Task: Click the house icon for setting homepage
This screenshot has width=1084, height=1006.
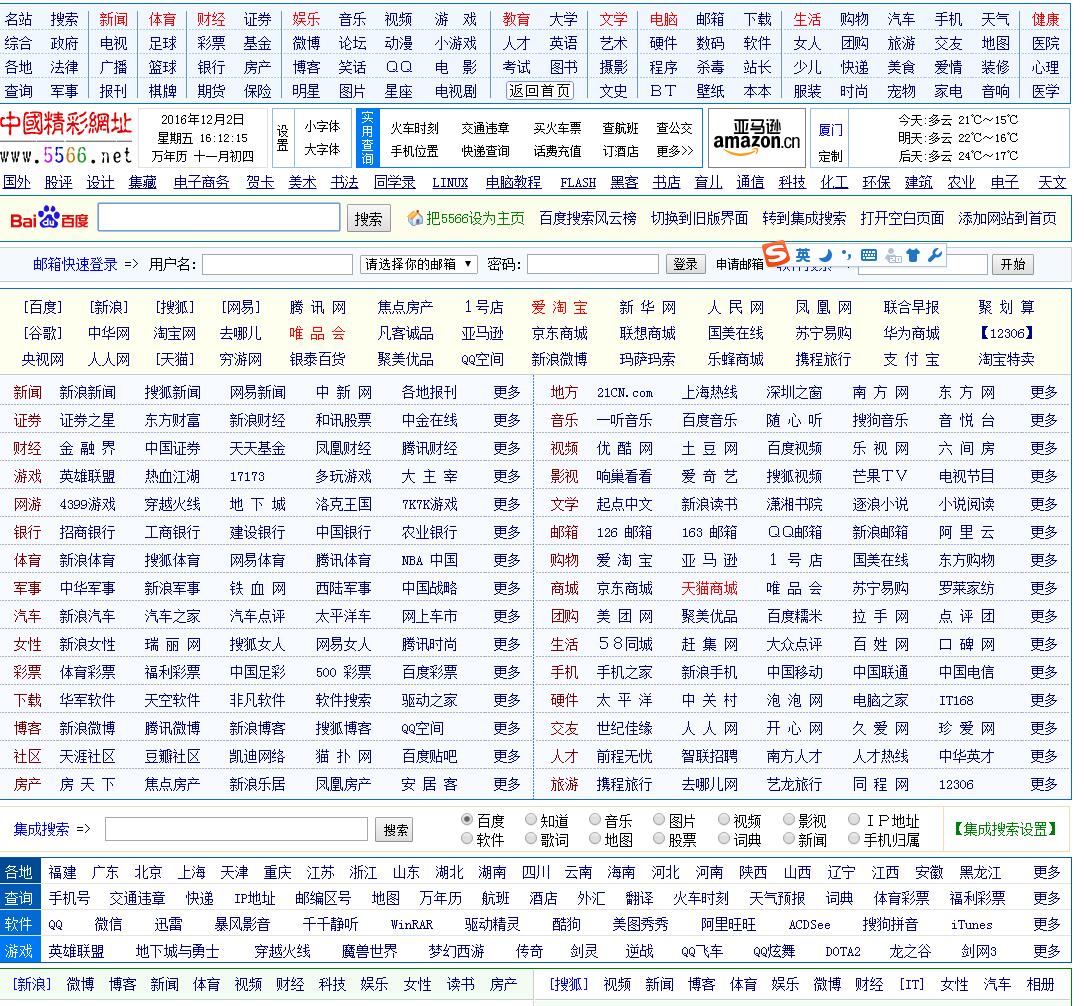Action: [415, 218]
